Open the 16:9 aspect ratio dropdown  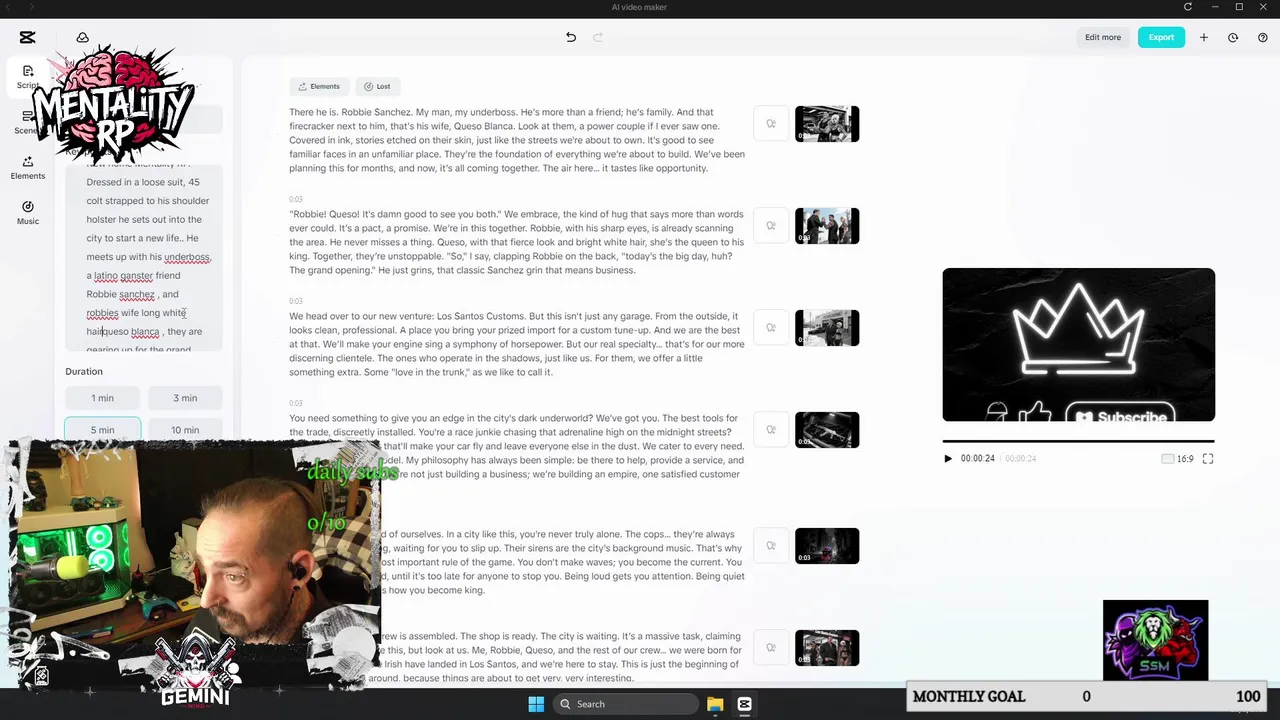(1177, 458)
